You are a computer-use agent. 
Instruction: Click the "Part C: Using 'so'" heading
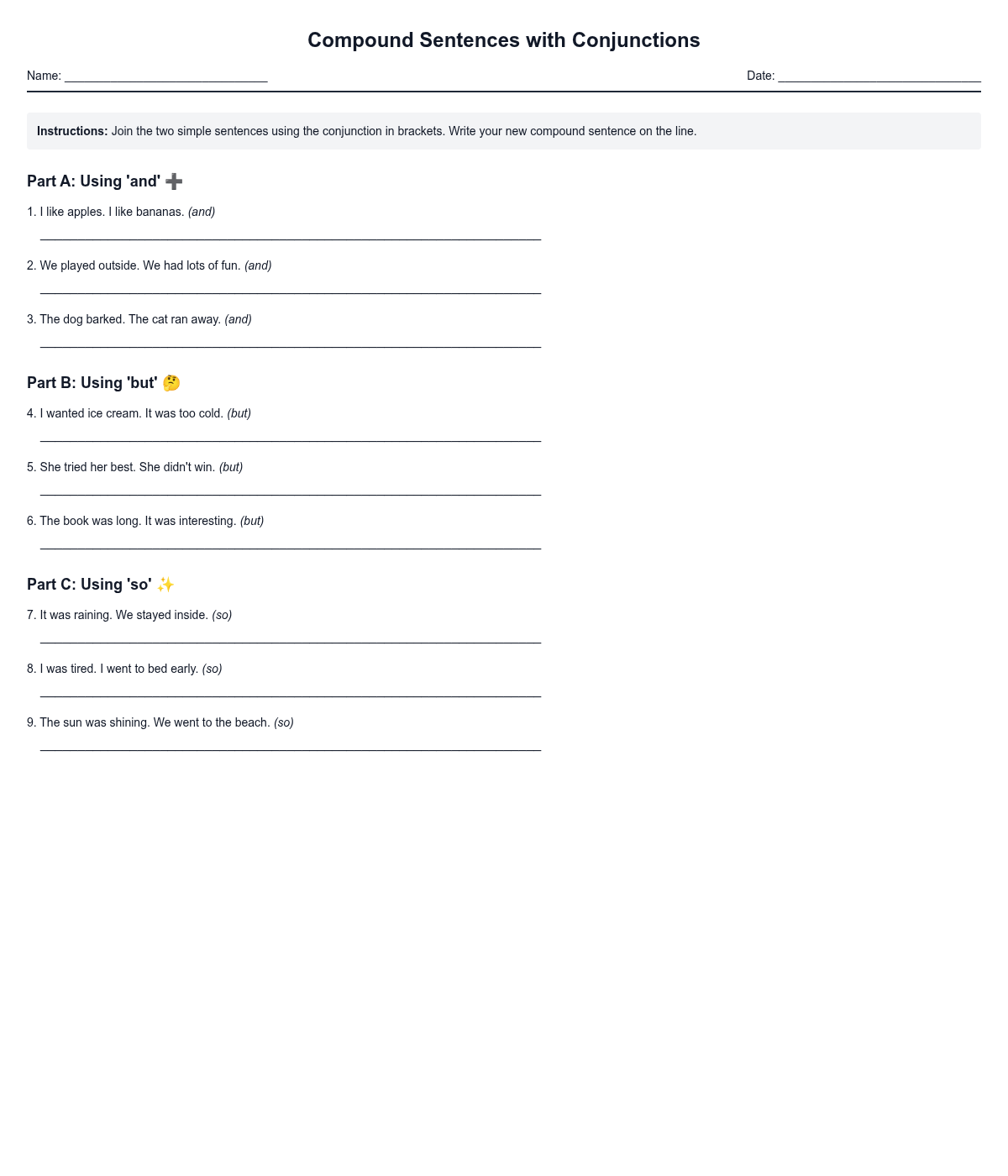pos(89,585)
